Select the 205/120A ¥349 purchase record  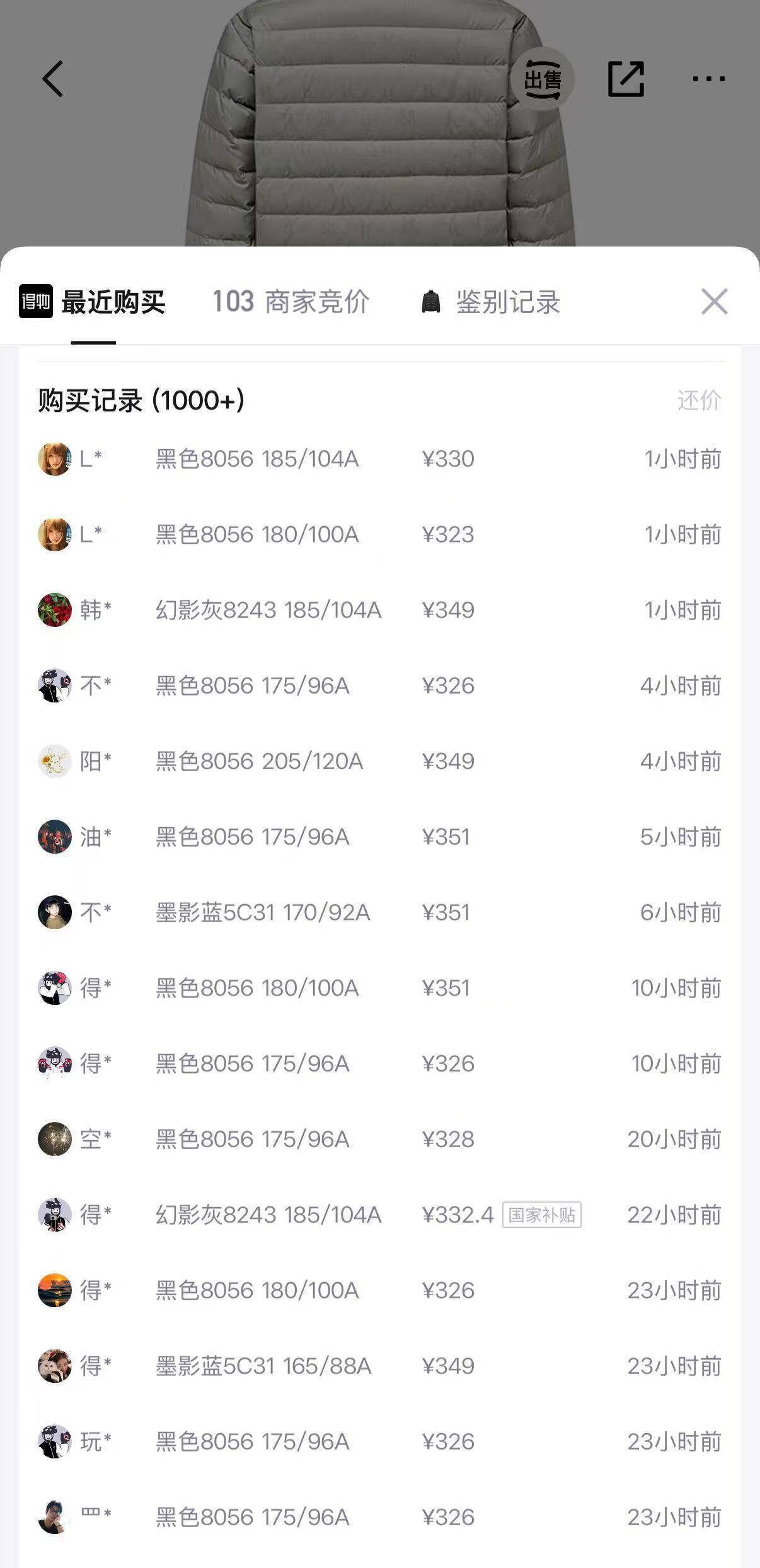pos(380,761)
